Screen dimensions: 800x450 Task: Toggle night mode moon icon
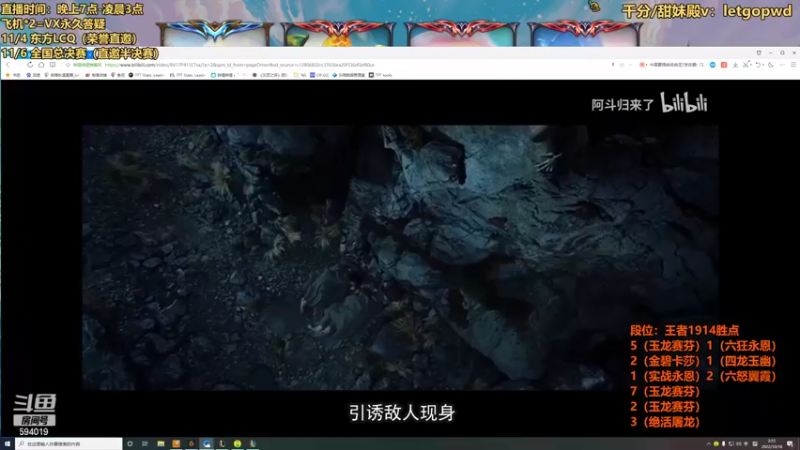(x=770, y=65)
